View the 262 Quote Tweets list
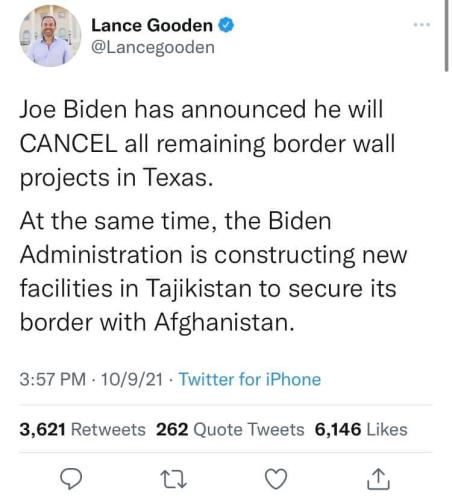Screen dimensions: 452x500 230,429
